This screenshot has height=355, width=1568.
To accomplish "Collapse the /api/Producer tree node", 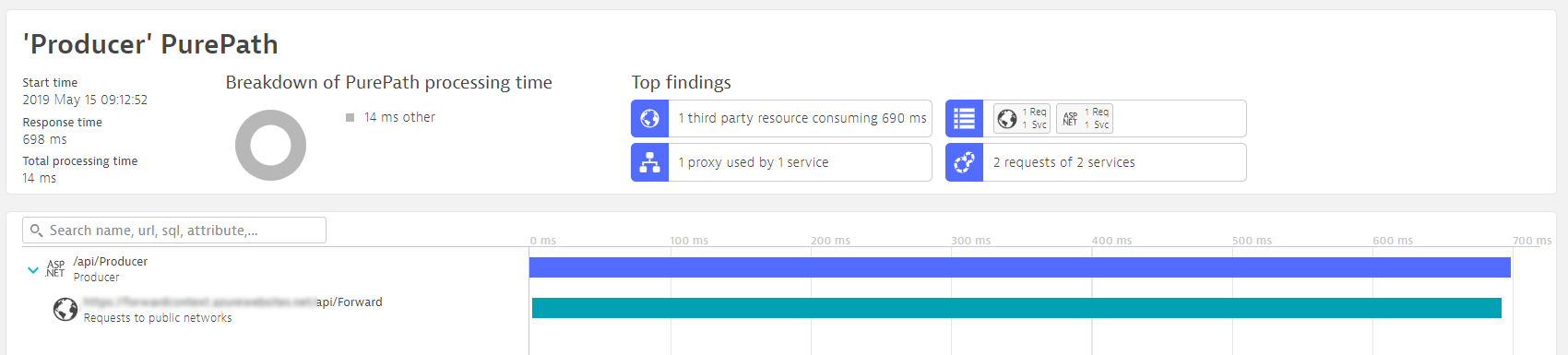I will pos(33,270).
